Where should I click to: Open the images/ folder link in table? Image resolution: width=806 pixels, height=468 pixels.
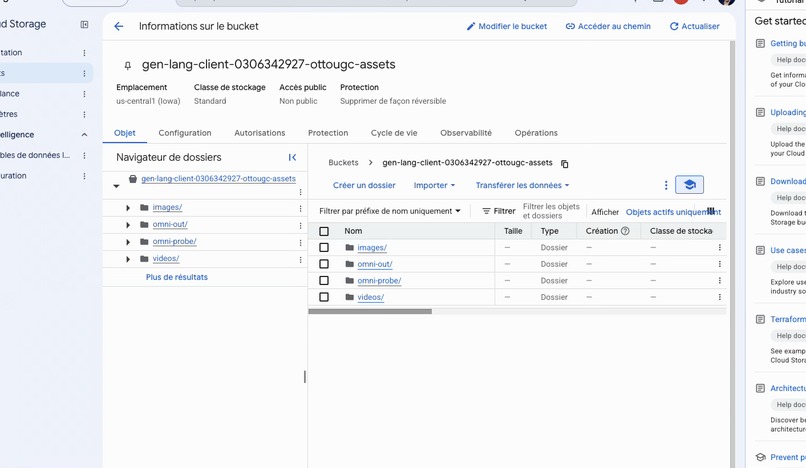coord(372,247)
